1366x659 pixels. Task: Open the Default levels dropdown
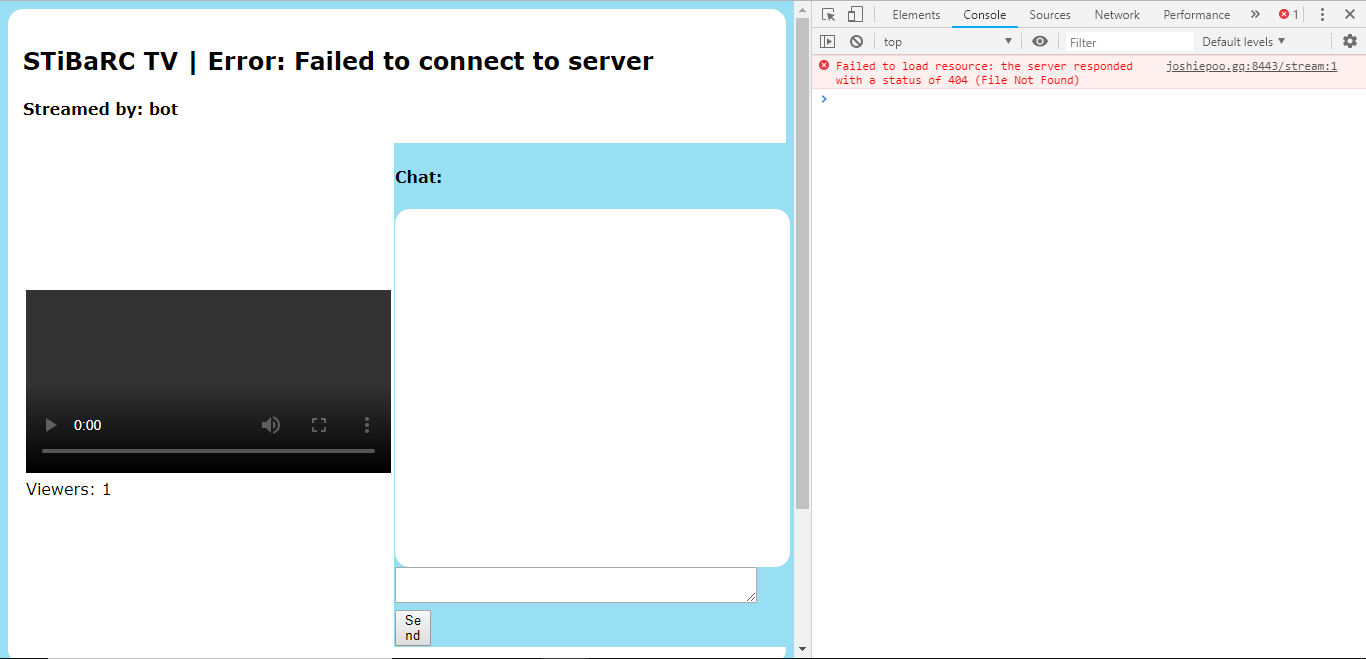pos(1243,42)
